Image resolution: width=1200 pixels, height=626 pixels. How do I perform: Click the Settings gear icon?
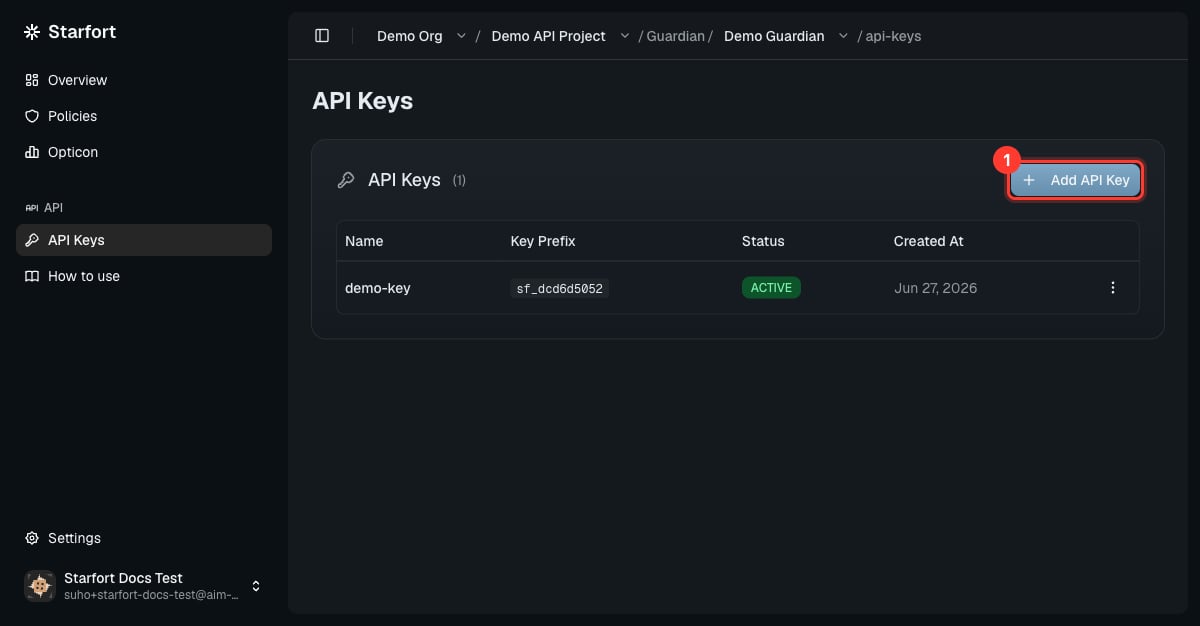(x=32, y=538)
